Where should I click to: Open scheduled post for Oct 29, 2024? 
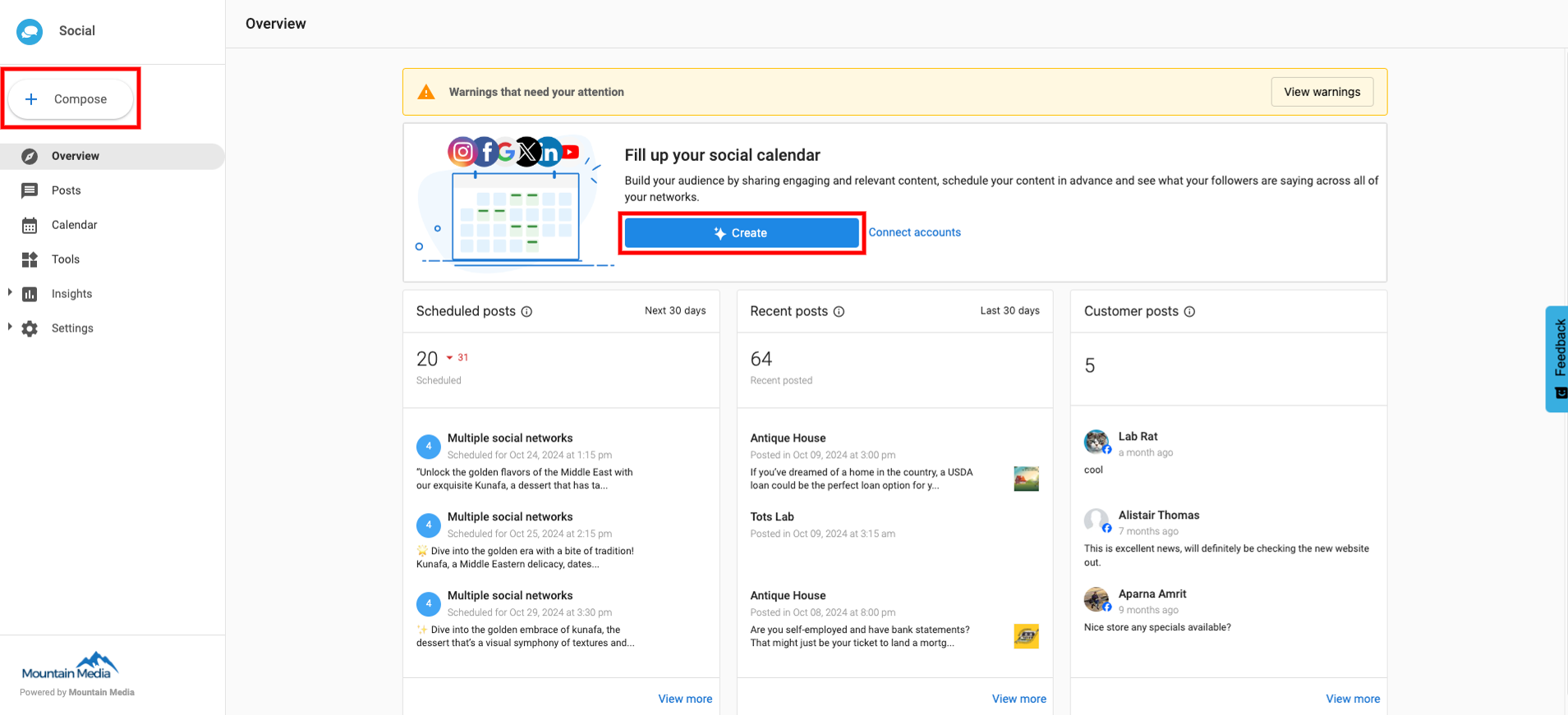click(561, 619)
